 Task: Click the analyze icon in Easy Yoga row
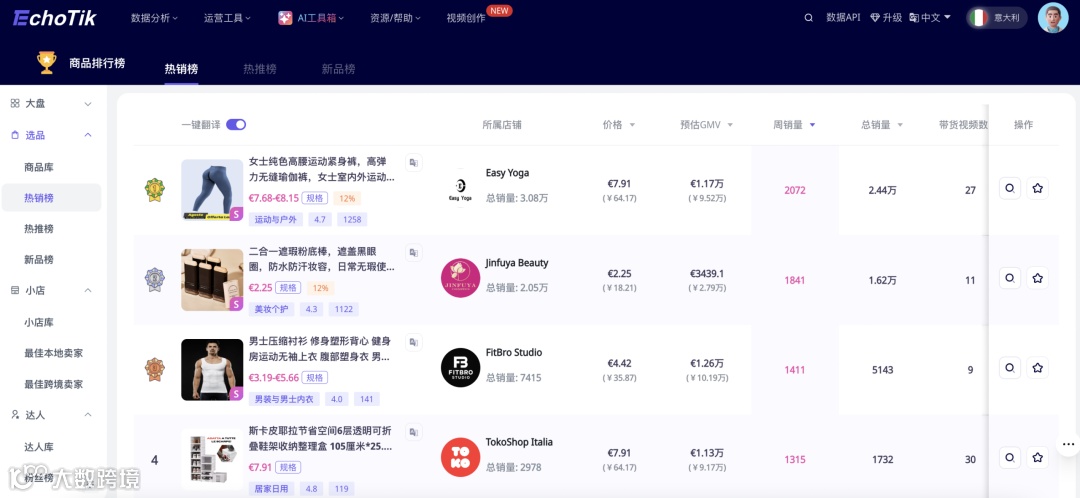pyautogui.click(x=1010, y=188)
